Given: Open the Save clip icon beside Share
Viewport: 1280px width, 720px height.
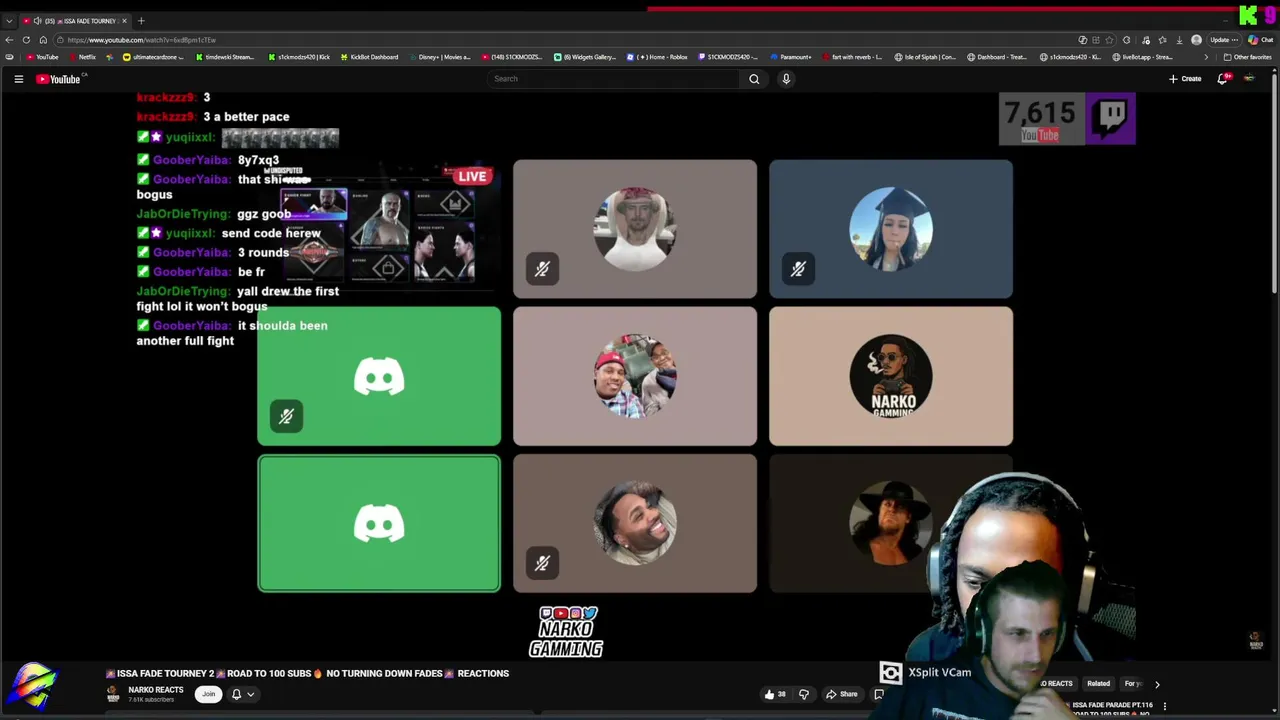Looking at the screenshot, I should tap(879, 694).
